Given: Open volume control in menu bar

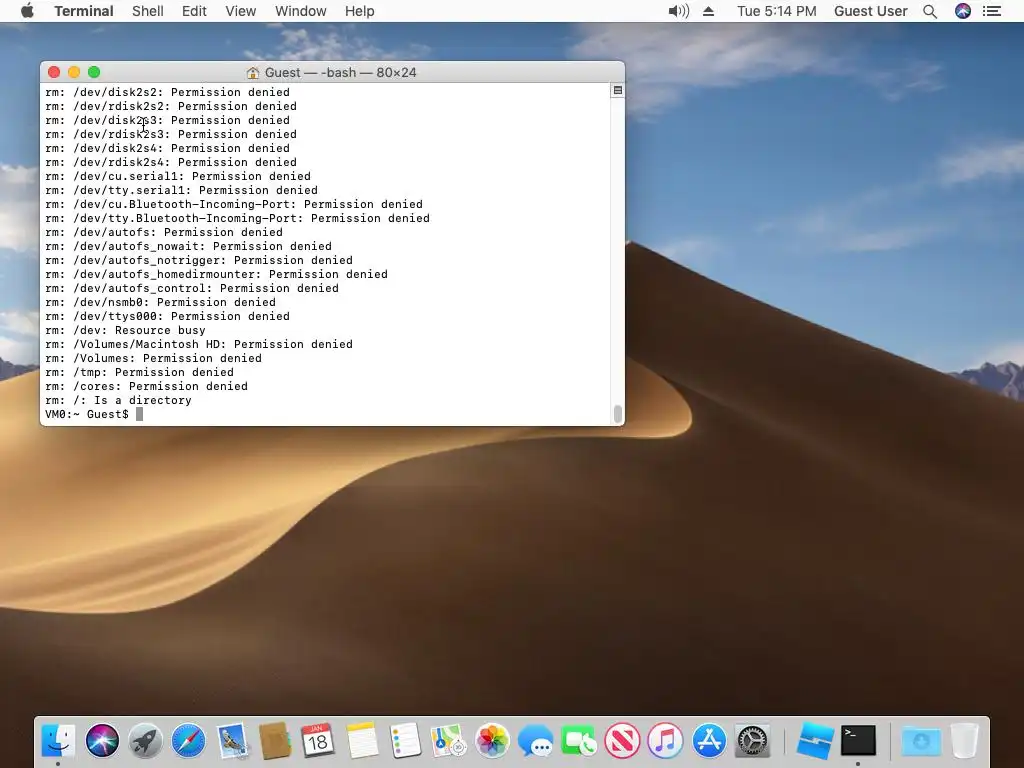Looking at the screenshot, I should pyautogui.click(x=679, y=11).
